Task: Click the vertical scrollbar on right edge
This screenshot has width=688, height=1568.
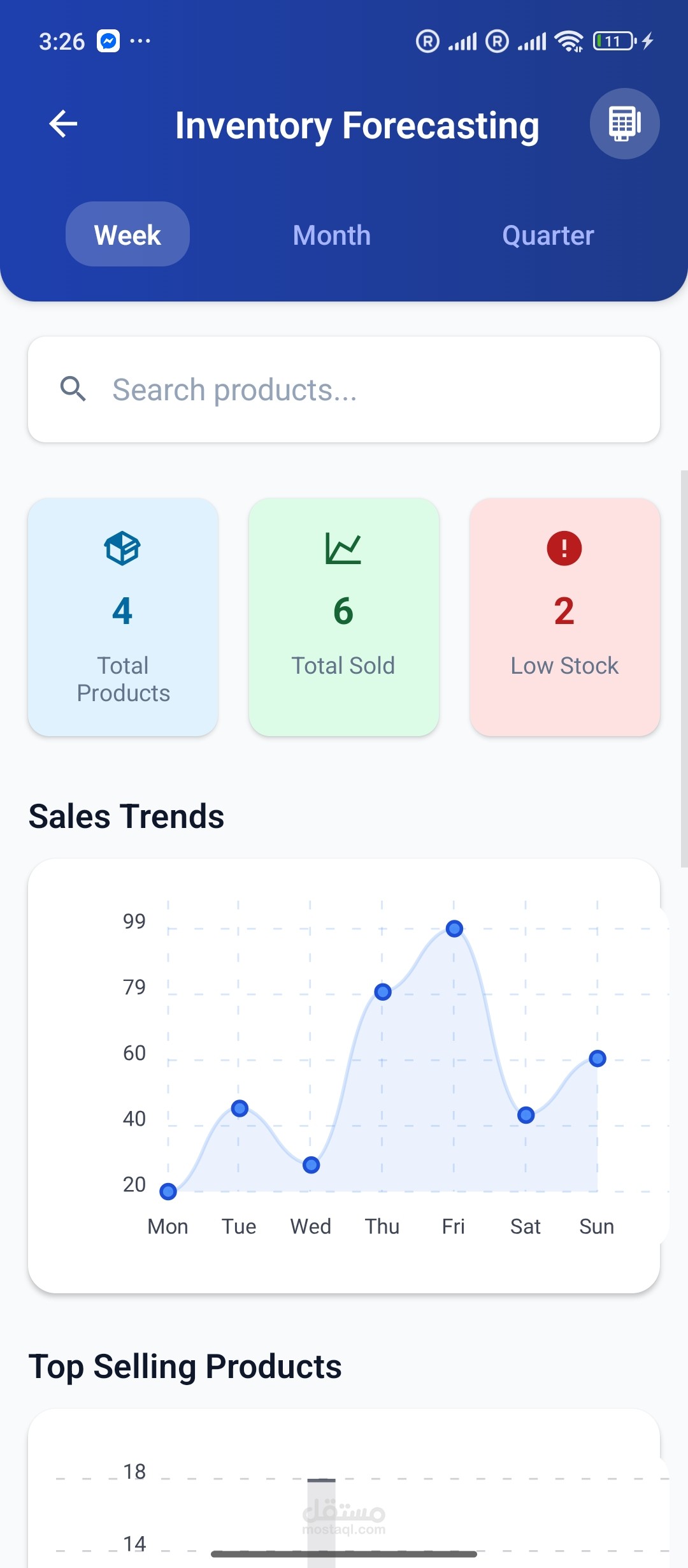Action: coord(684,669)
